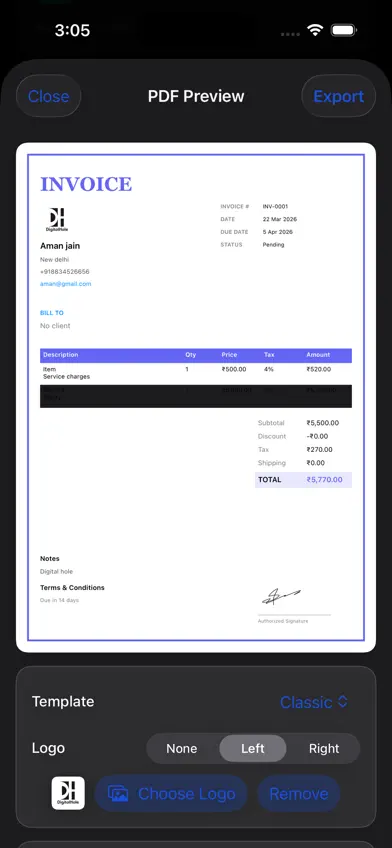Tap the ₹520.00 amount cell
This screenshot has height=848, width=392.
click(318, 369)
